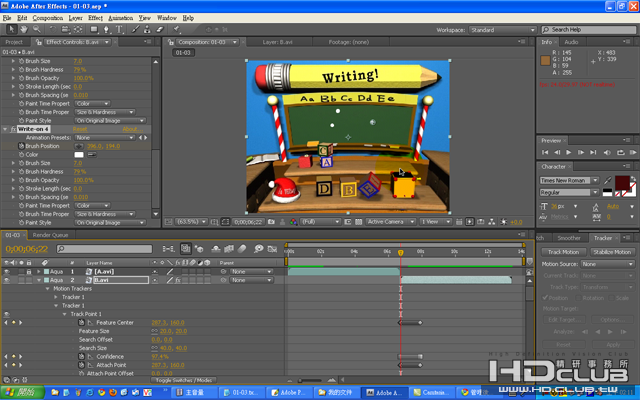640x400 pixels.
Task: Hide shy layers toggle in timeline
Action: (x=216, y=249)
